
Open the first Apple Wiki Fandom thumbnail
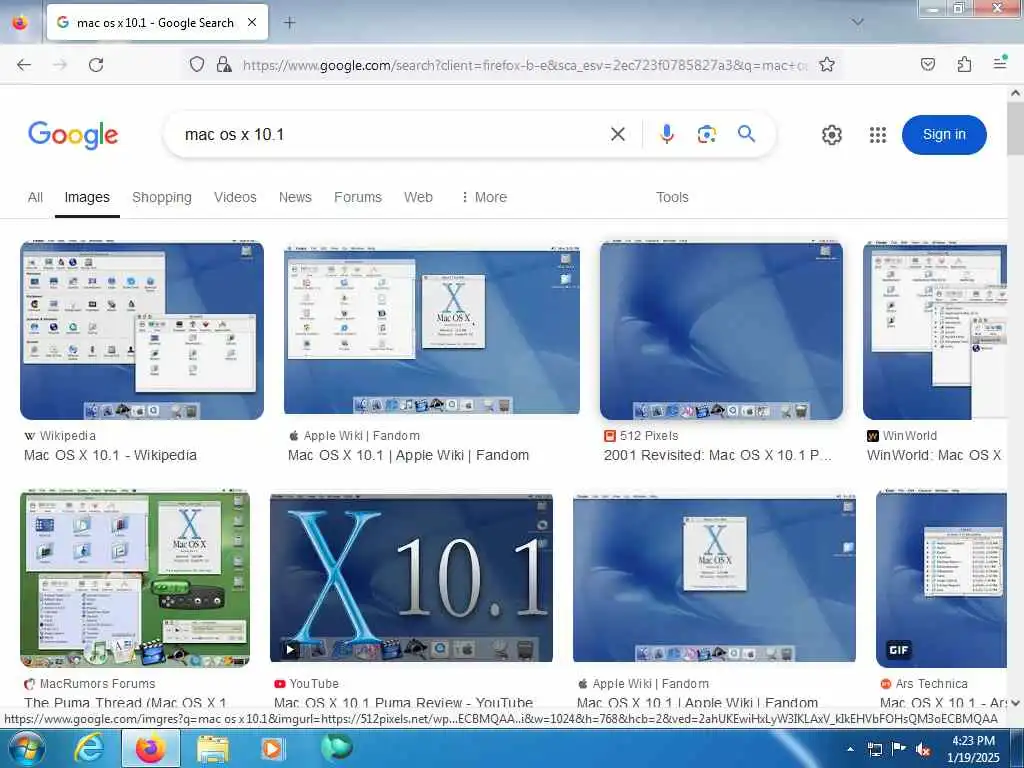pyautogui.click(x=432, y=330)
